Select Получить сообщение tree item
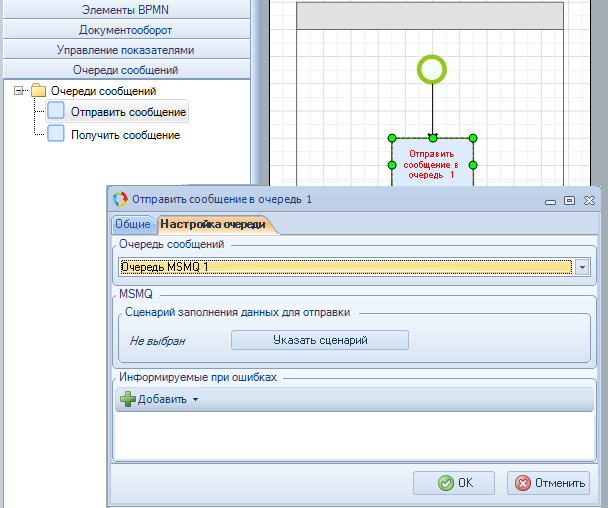Viewport: 608px width, 508px height. [125, 135]
